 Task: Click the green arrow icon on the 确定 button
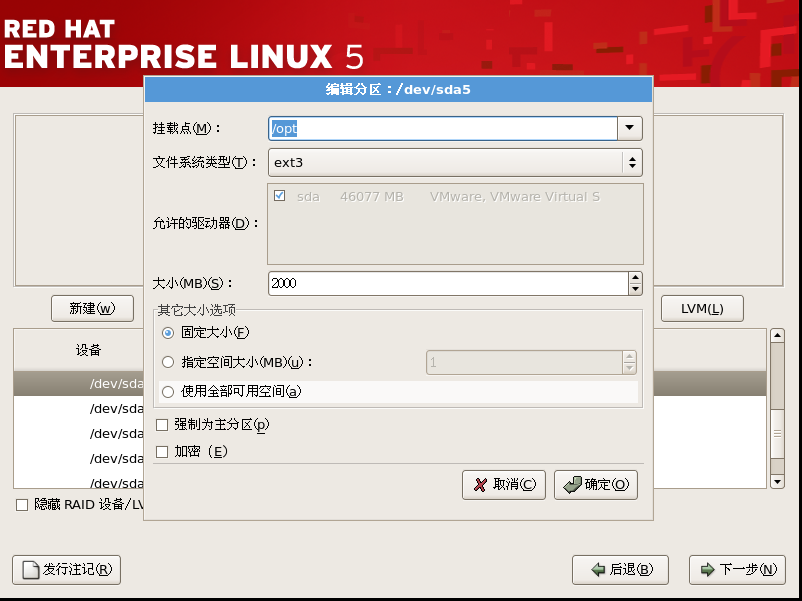point(572,485)
